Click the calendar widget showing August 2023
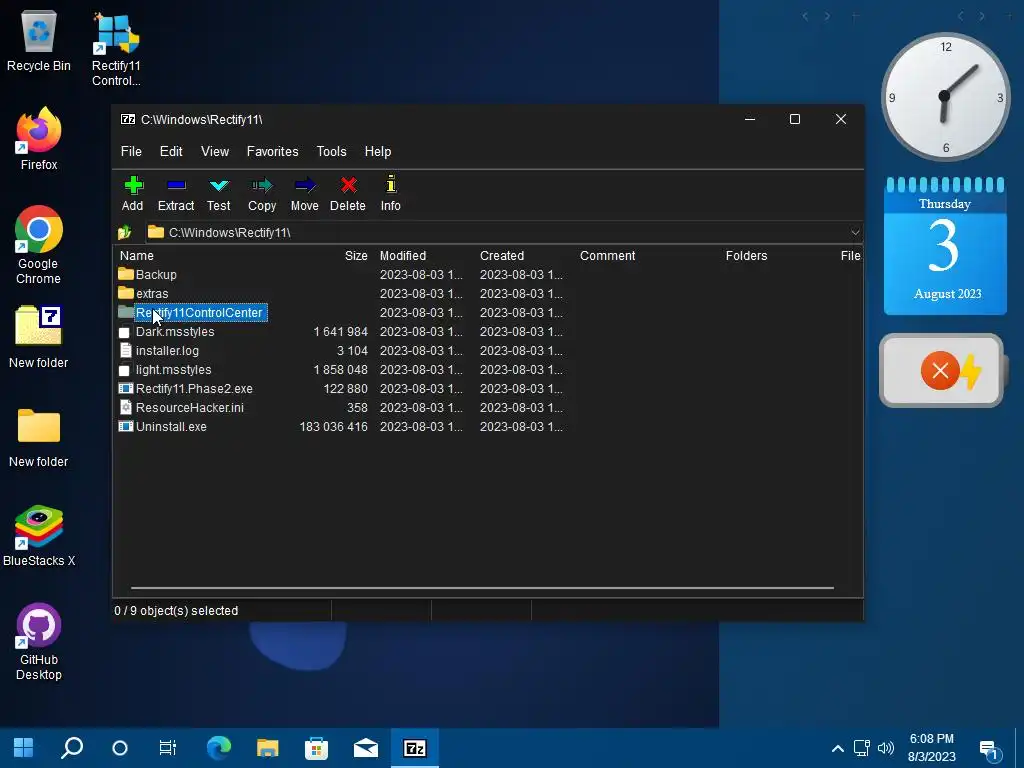 pyautogui.click(x=945, y=246)
